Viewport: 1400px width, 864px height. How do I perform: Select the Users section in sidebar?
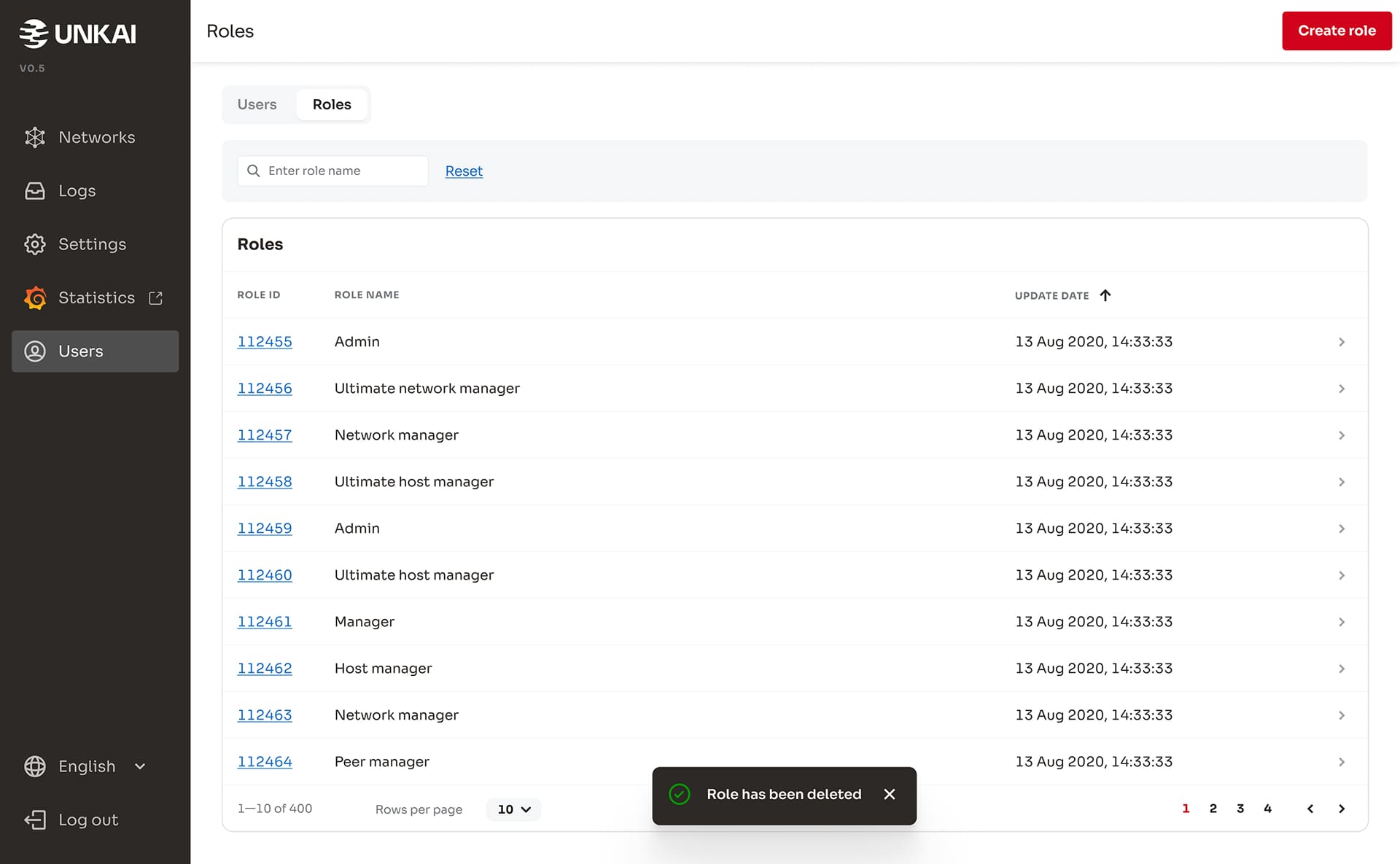pyautogui.click(x=80, y=351)
